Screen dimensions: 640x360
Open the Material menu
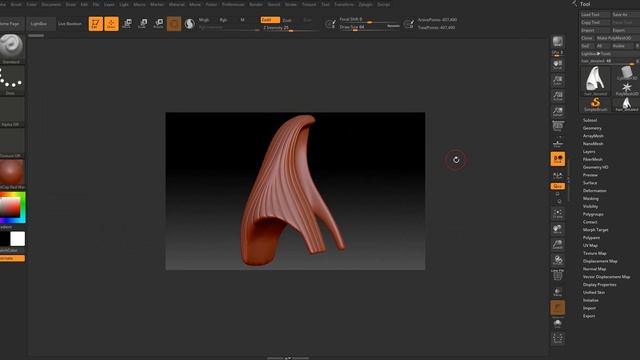[176, 4]
